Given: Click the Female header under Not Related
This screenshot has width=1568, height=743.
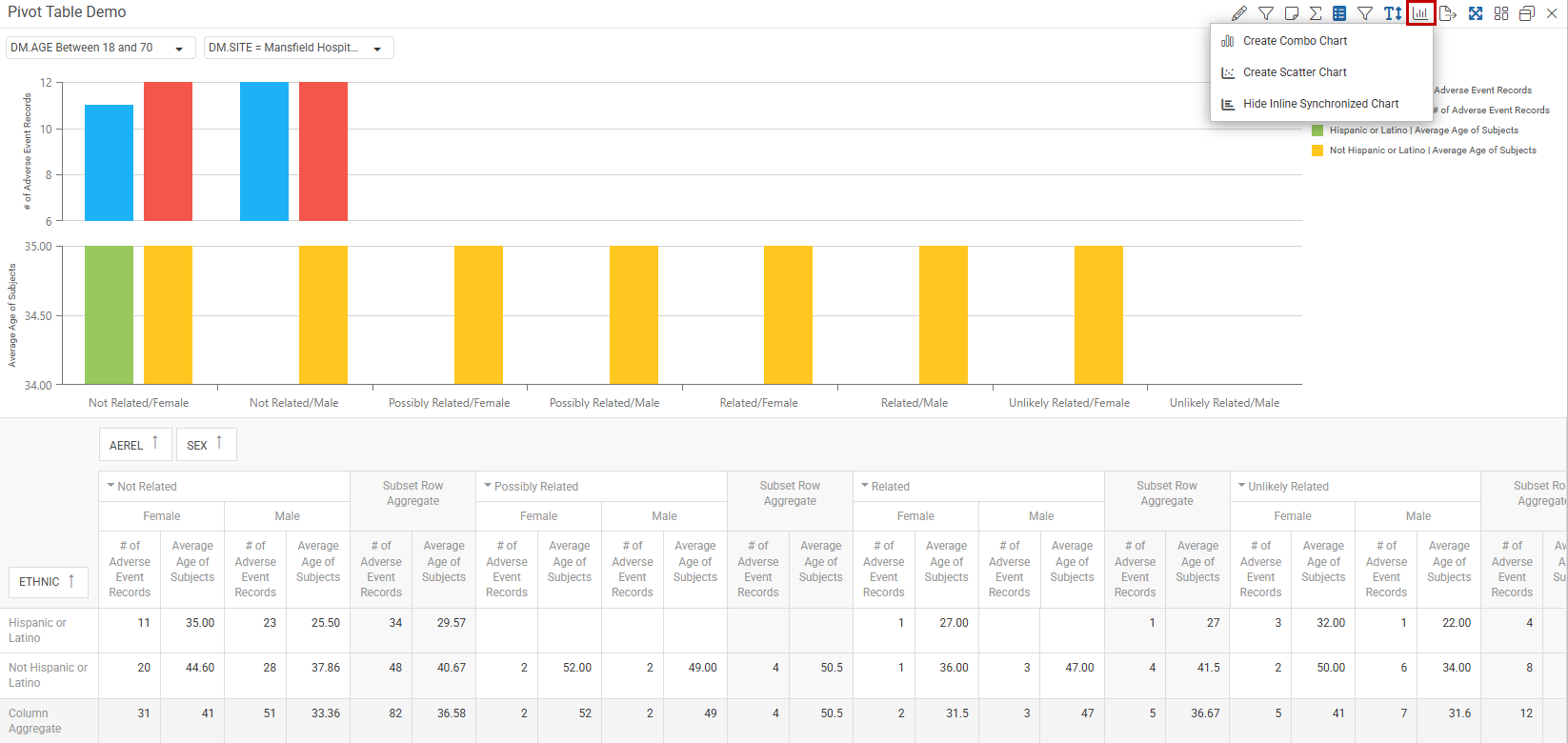Looking at the screenshot, I should coord(162,516).
